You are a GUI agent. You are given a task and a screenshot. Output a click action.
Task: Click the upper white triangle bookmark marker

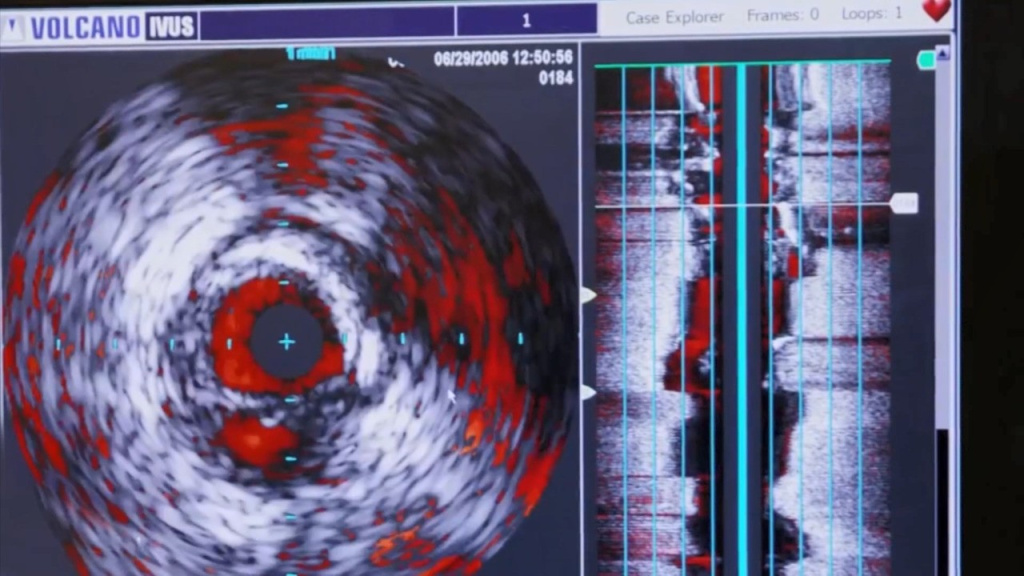(x=589, y=295)
